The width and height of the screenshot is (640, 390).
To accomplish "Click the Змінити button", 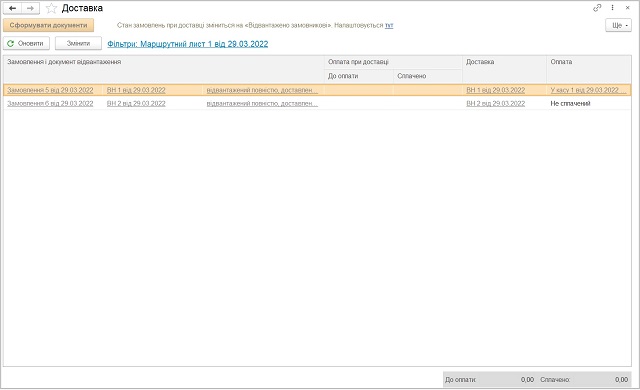I will (78, 43).
